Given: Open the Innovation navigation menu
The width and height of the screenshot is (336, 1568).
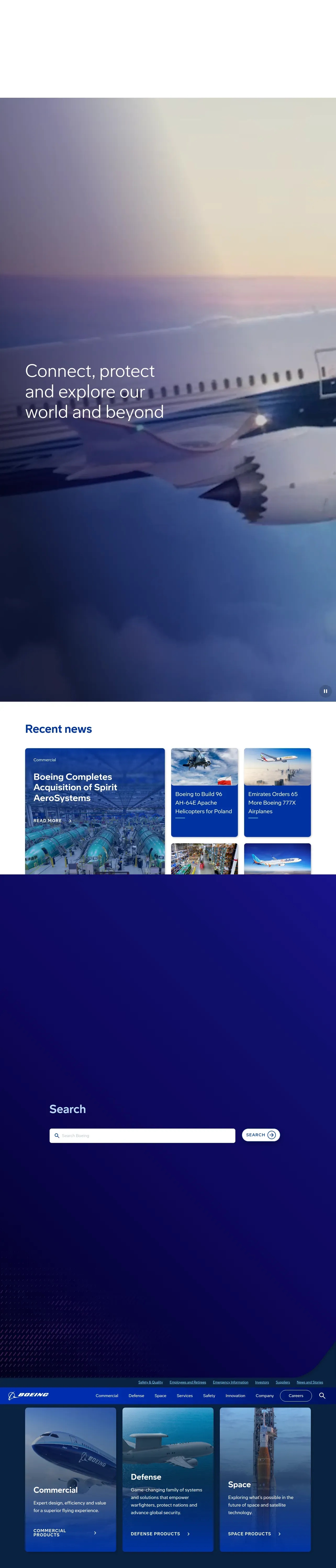Looking at the screenshot, I should click(235, 1396).
